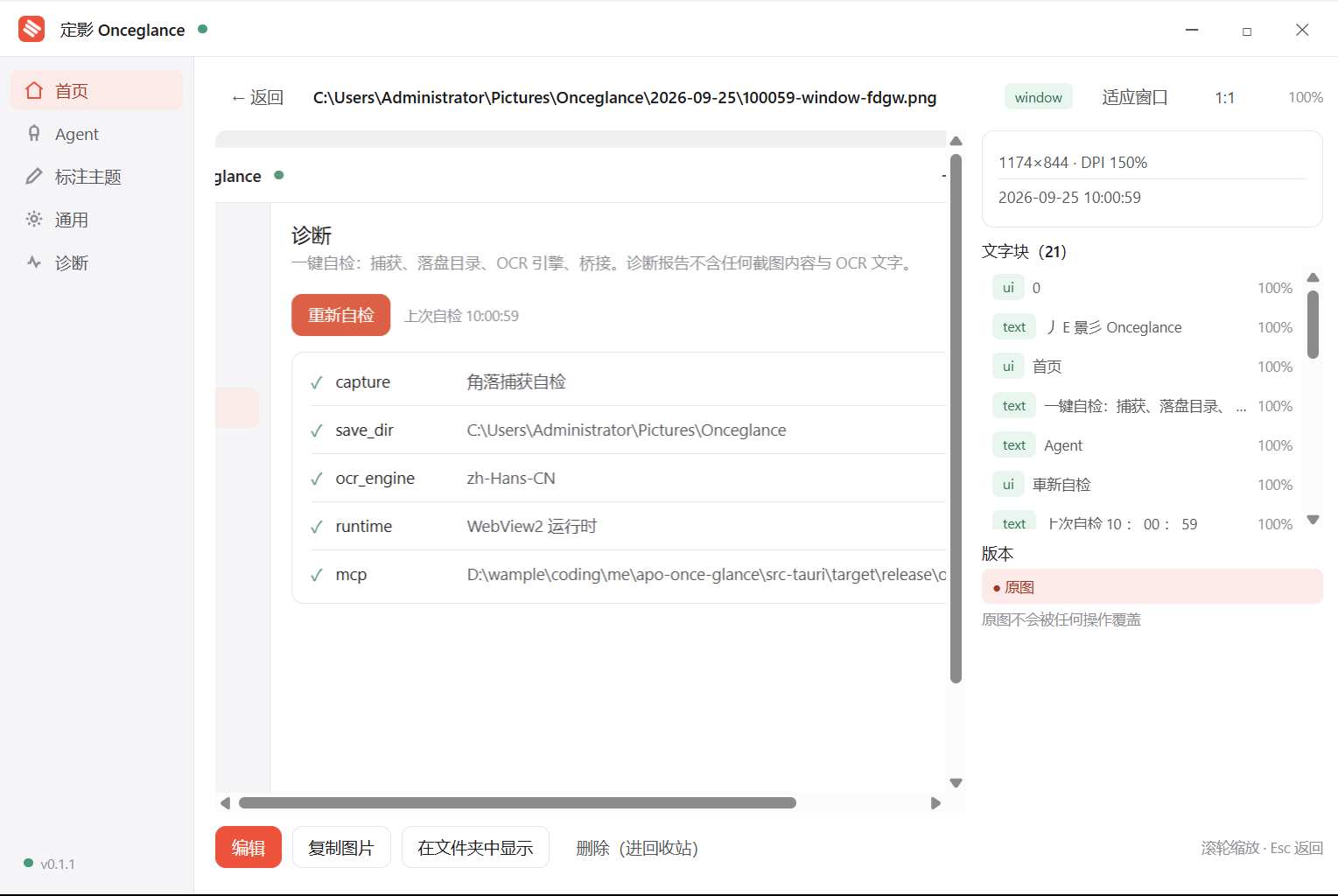Go back with the ← 返回 link
This screenshot has height=896, width=1338.
click(257, 97)
